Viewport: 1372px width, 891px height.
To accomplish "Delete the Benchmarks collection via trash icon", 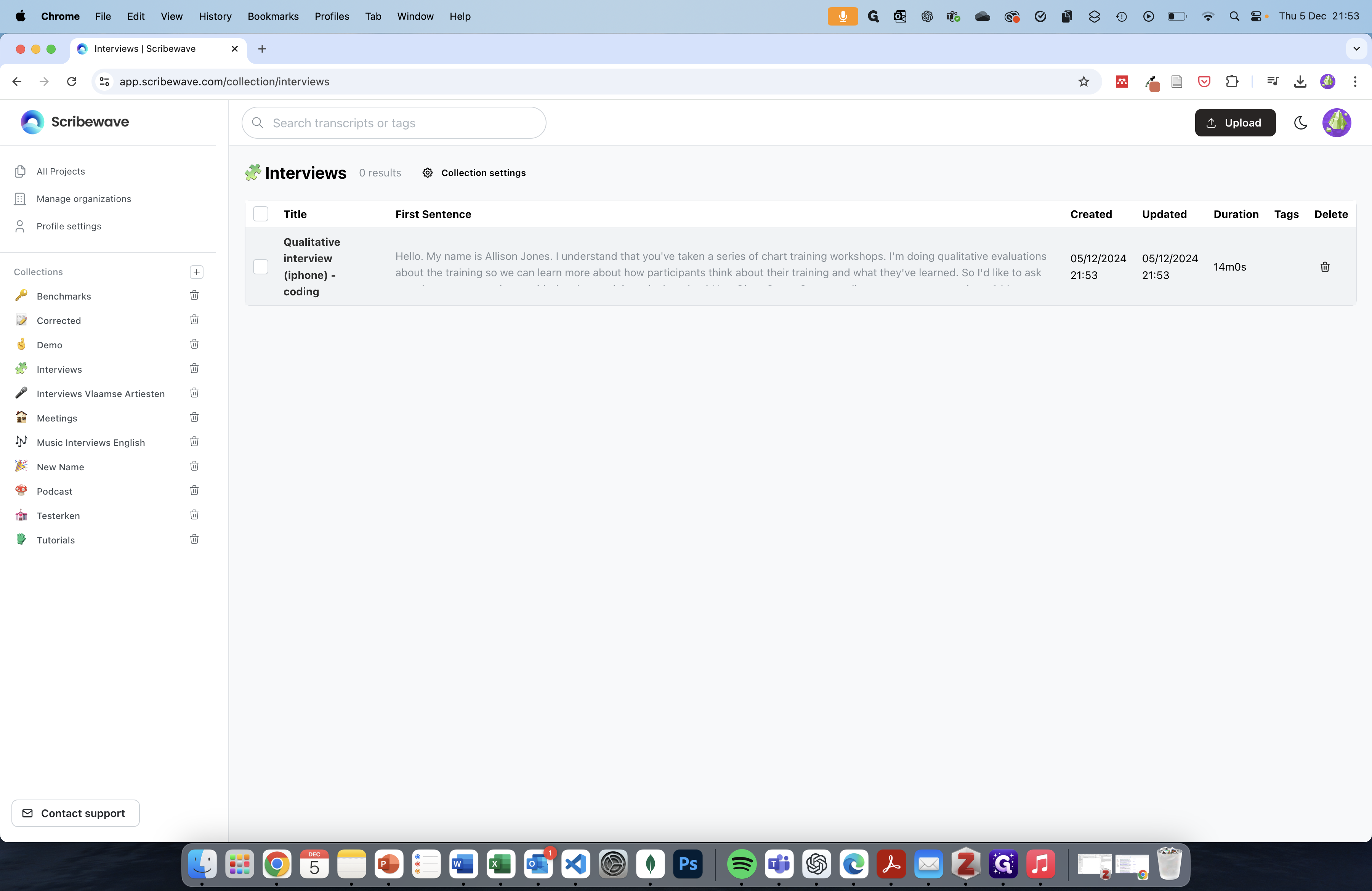I will (x=194, y=295).
